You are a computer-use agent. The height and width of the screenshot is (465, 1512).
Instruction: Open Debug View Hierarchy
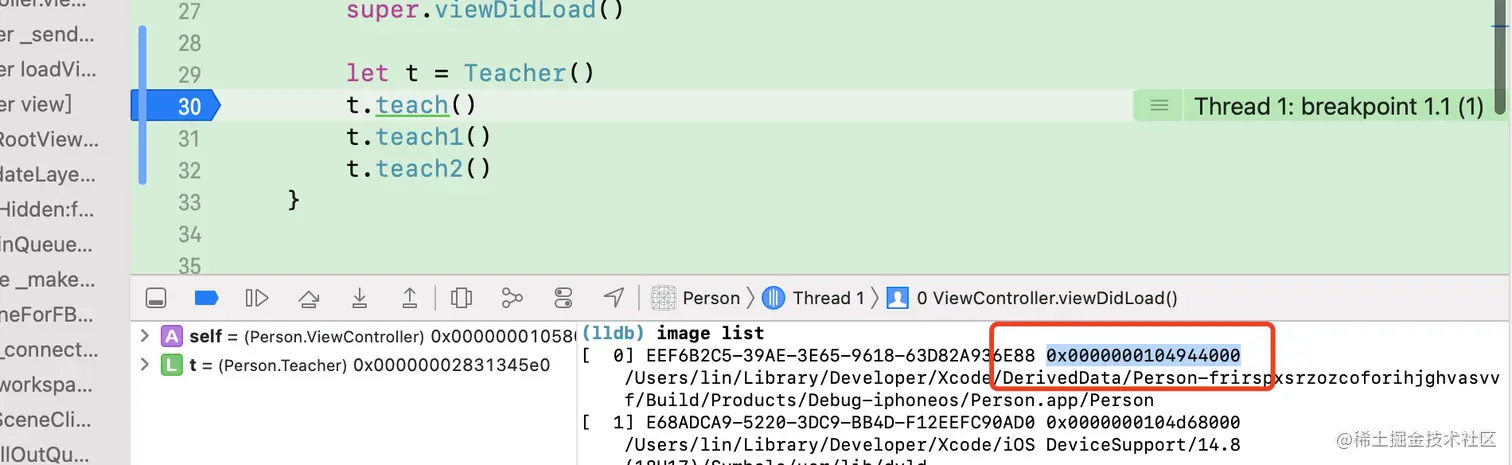tap(461, 298)
